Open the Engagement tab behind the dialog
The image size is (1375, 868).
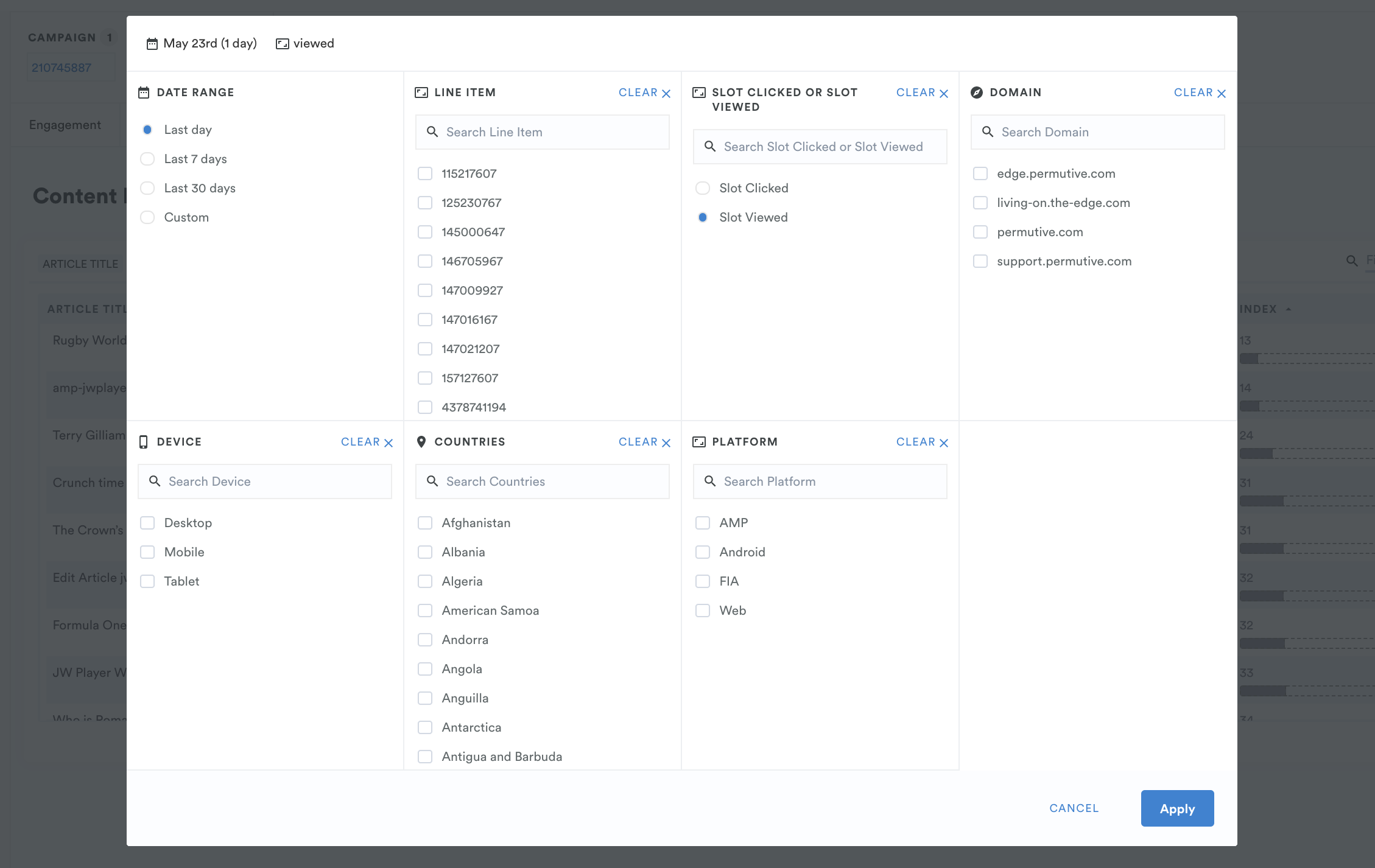tap(65, 125)
